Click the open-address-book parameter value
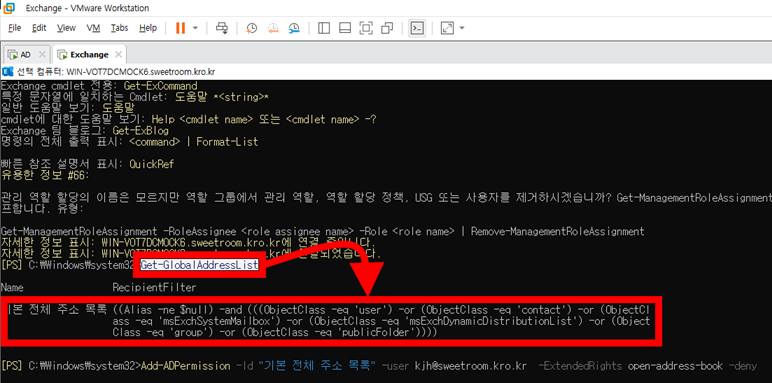This screenshot has height=383, width=772. coord(676,366)
